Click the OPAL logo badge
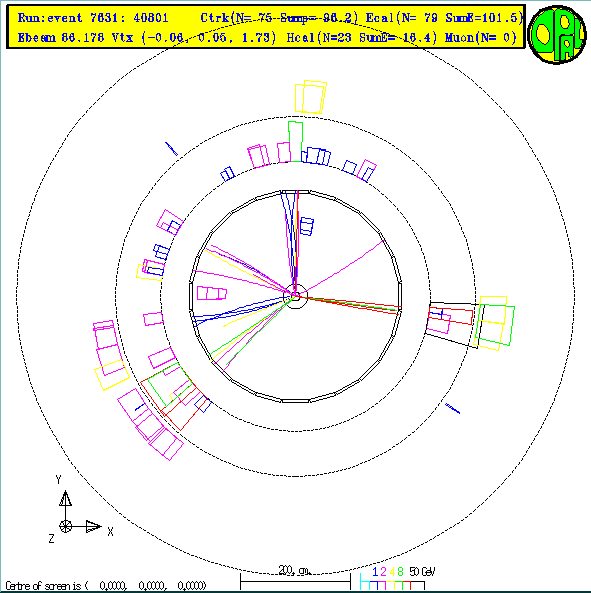 557,34
